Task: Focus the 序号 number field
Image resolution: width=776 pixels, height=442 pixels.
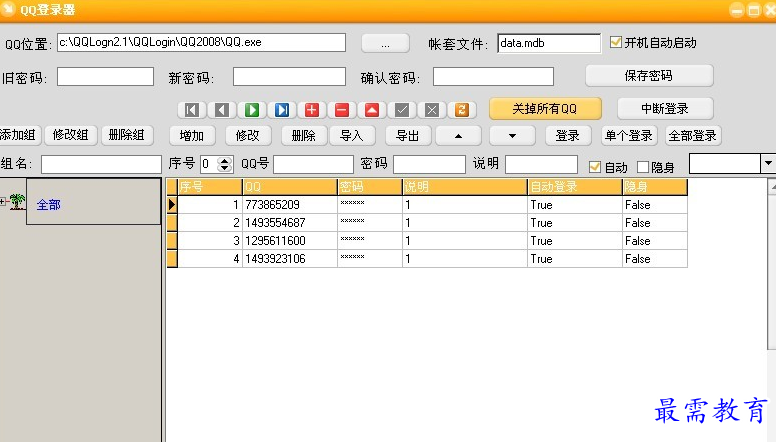Action: click(x=209, y=164)
